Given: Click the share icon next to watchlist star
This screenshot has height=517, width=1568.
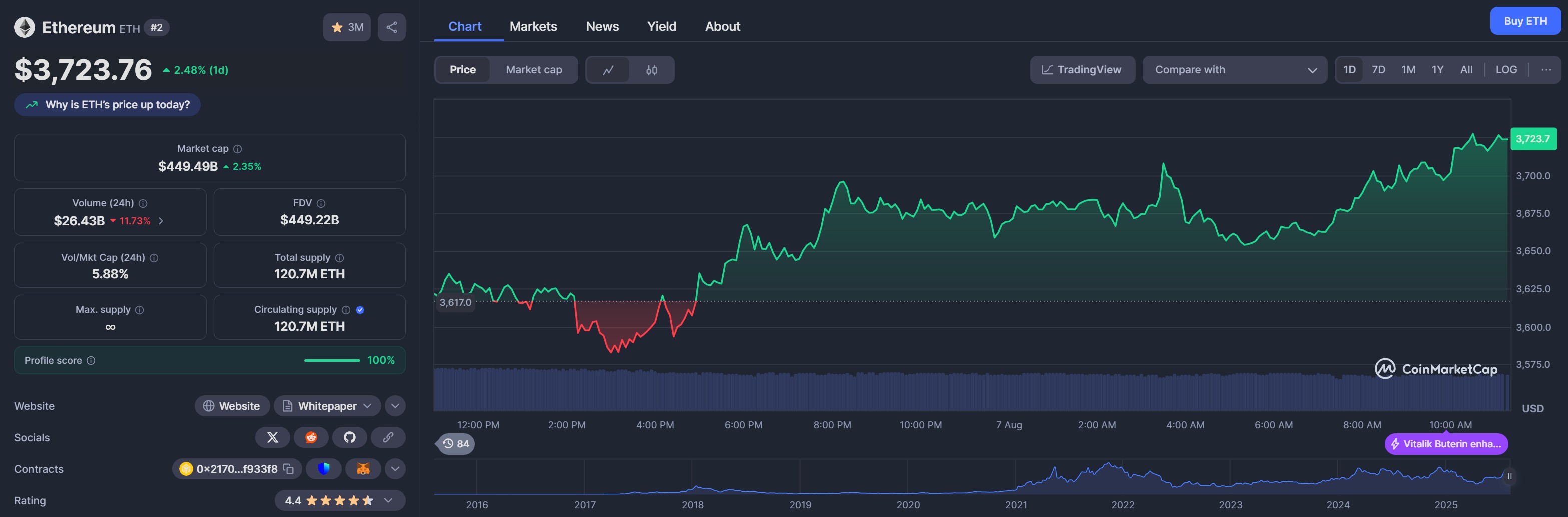Looking at the screenshot, I should 391,27.
